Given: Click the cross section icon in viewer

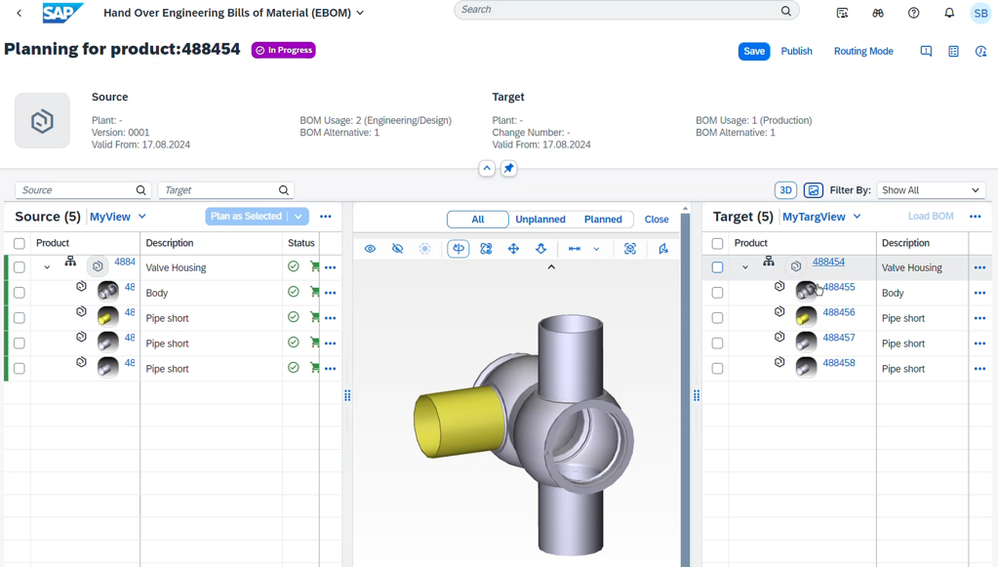Looking at the screenshot, I should click(663, 249).
